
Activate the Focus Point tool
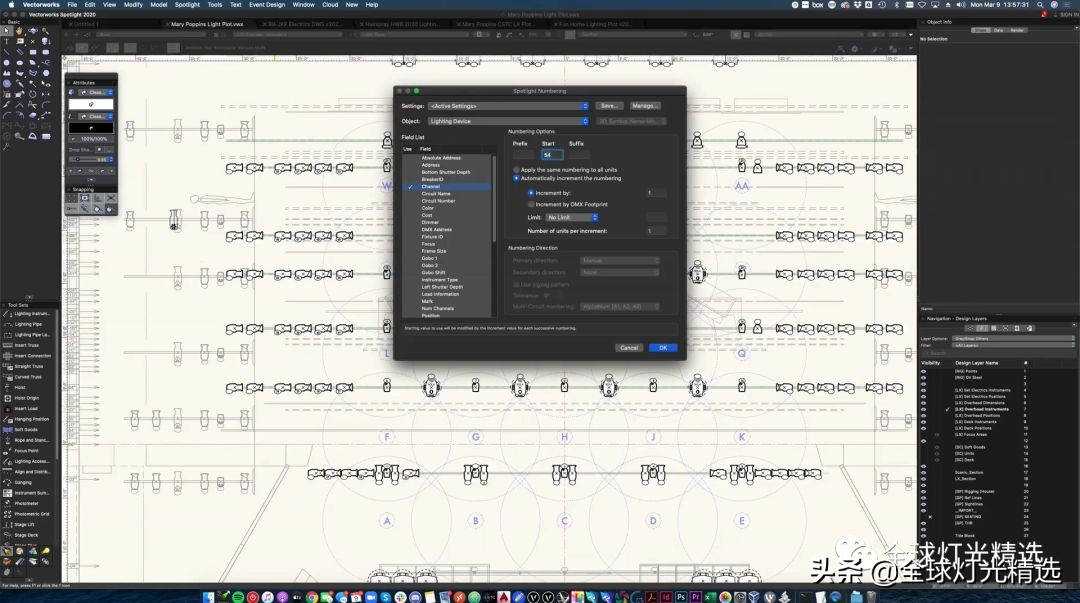click(27, 451)
